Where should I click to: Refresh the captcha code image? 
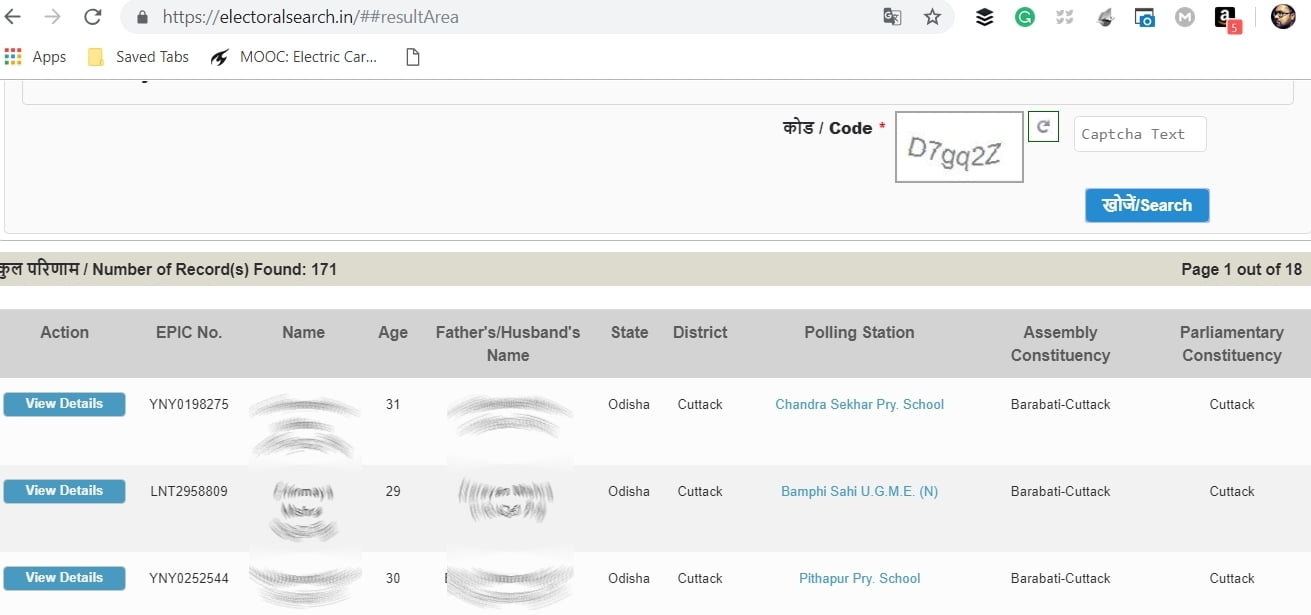[1043, 127]
